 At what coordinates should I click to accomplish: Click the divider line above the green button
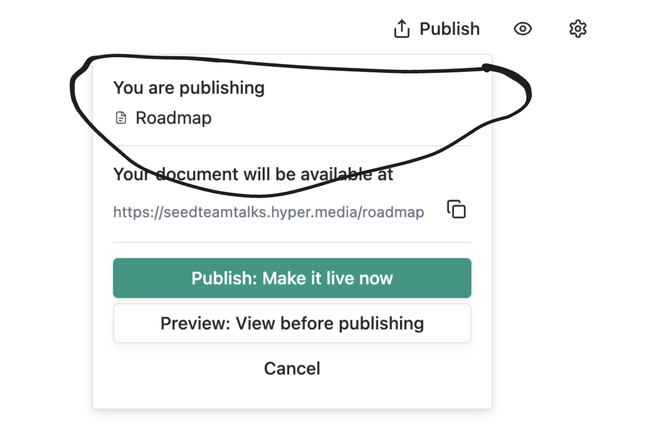pyautogui.click(x=292, y=242)
